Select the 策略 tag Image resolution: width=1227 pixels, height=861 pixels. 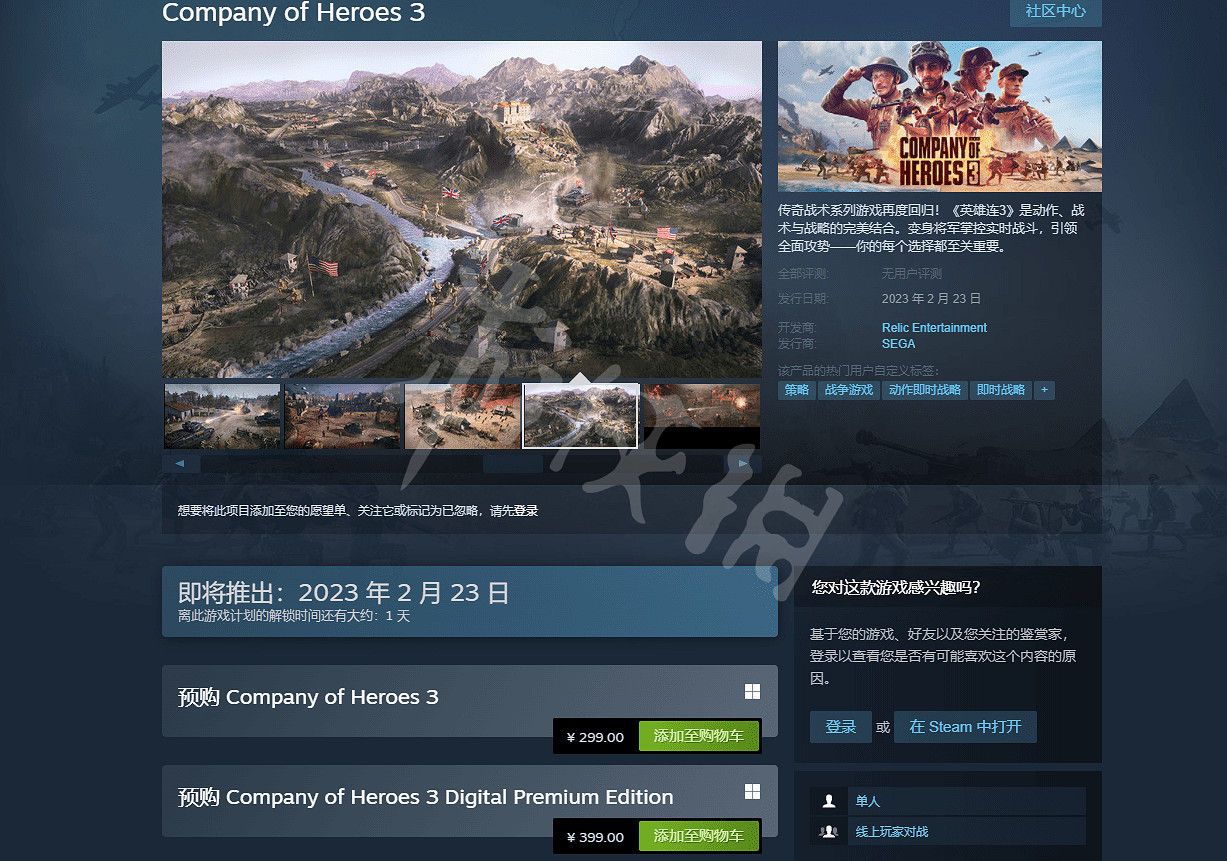[796, 390]
